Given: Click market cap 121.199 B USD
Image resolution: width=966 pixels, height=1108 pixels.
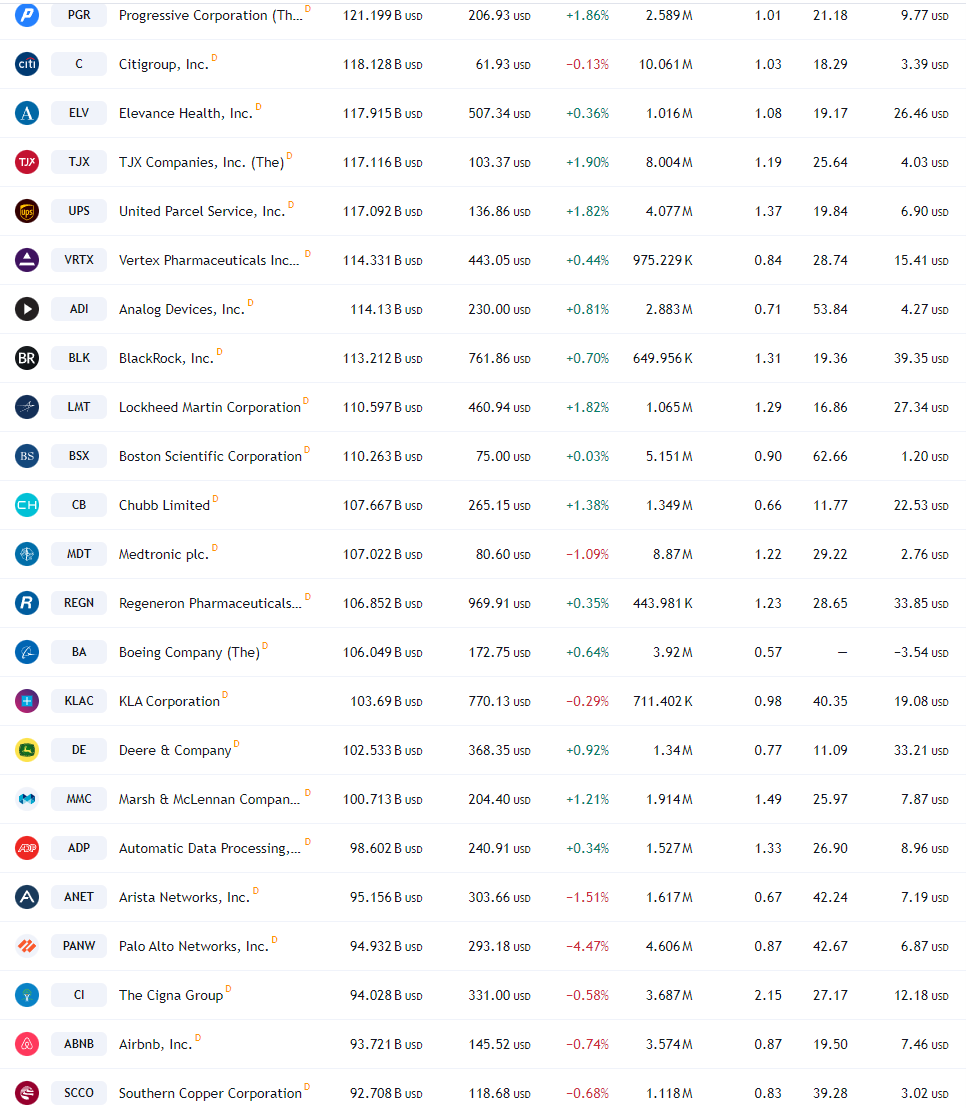Looking at the screenshot, I should 382,16.
